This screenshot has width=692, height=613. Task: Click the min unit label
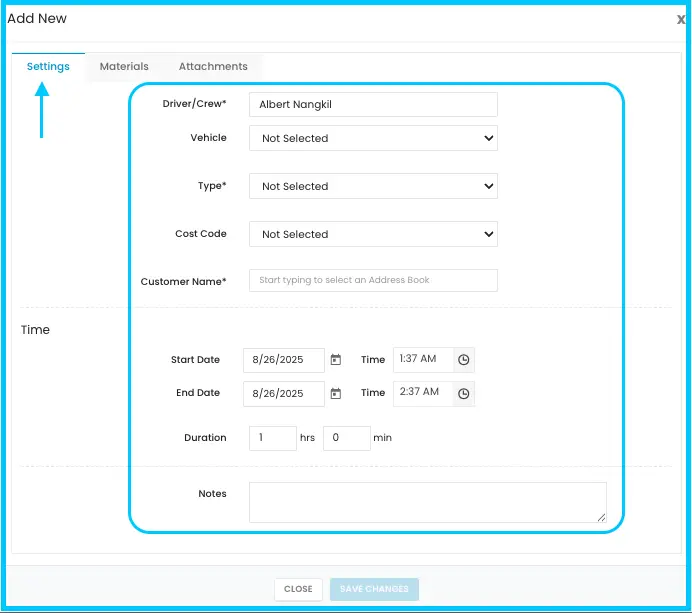(383, 437)
